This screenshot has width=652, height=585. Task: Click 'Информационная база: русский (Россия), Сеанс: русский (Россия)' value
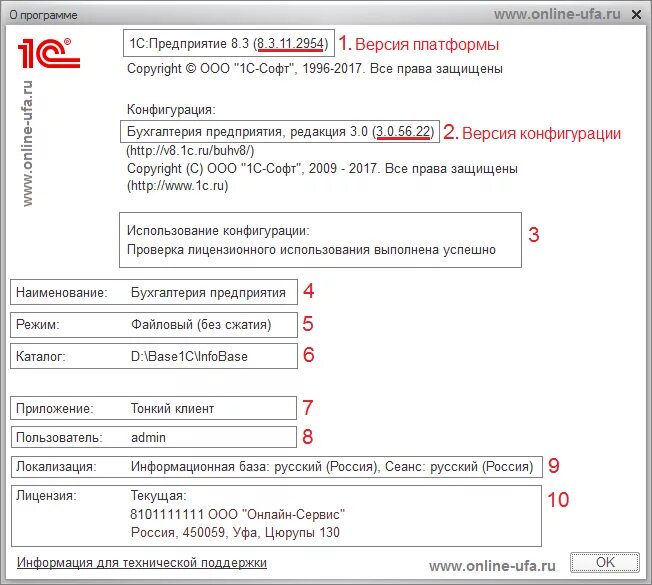[x=332, y=467]
